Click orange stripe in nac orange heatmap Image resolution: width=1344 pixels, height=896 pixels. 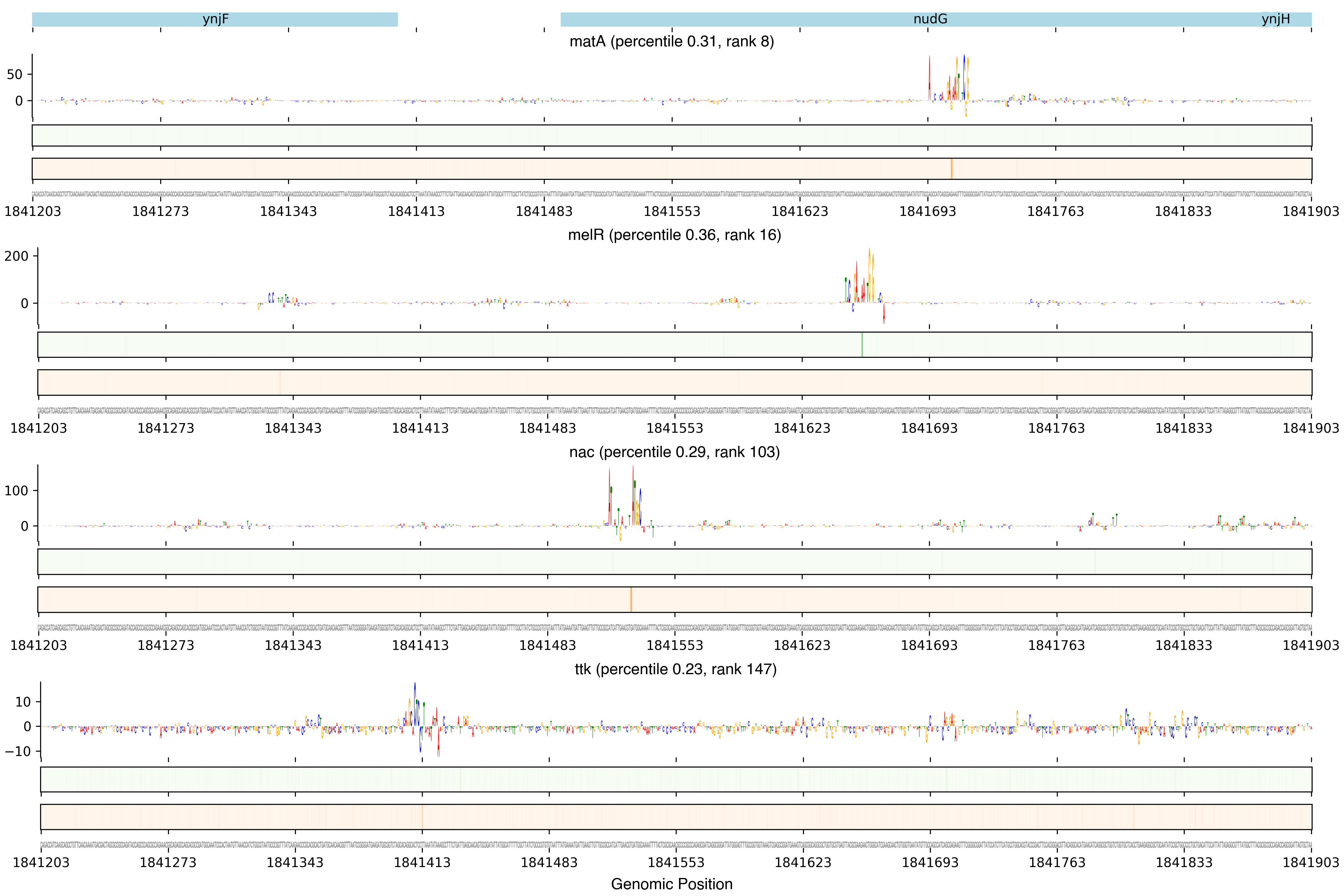coord(631,600)
